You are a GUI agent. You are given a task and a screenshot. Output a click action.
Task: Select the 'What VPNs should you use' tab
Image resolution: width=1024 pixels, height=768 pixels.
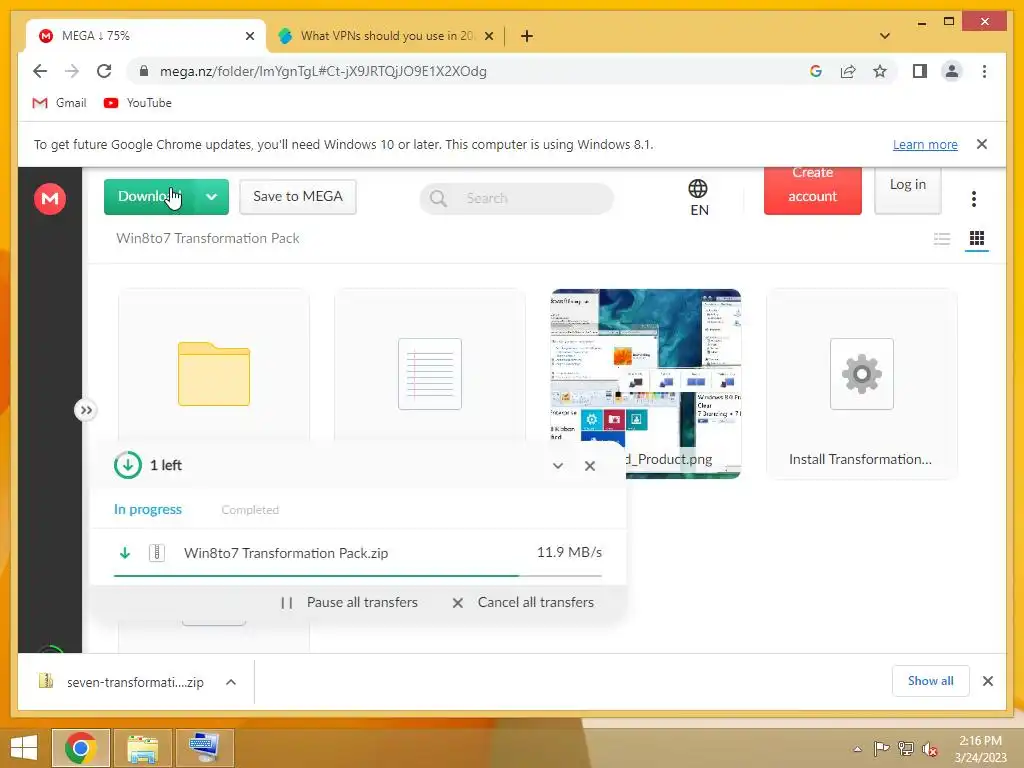point(385,36)
